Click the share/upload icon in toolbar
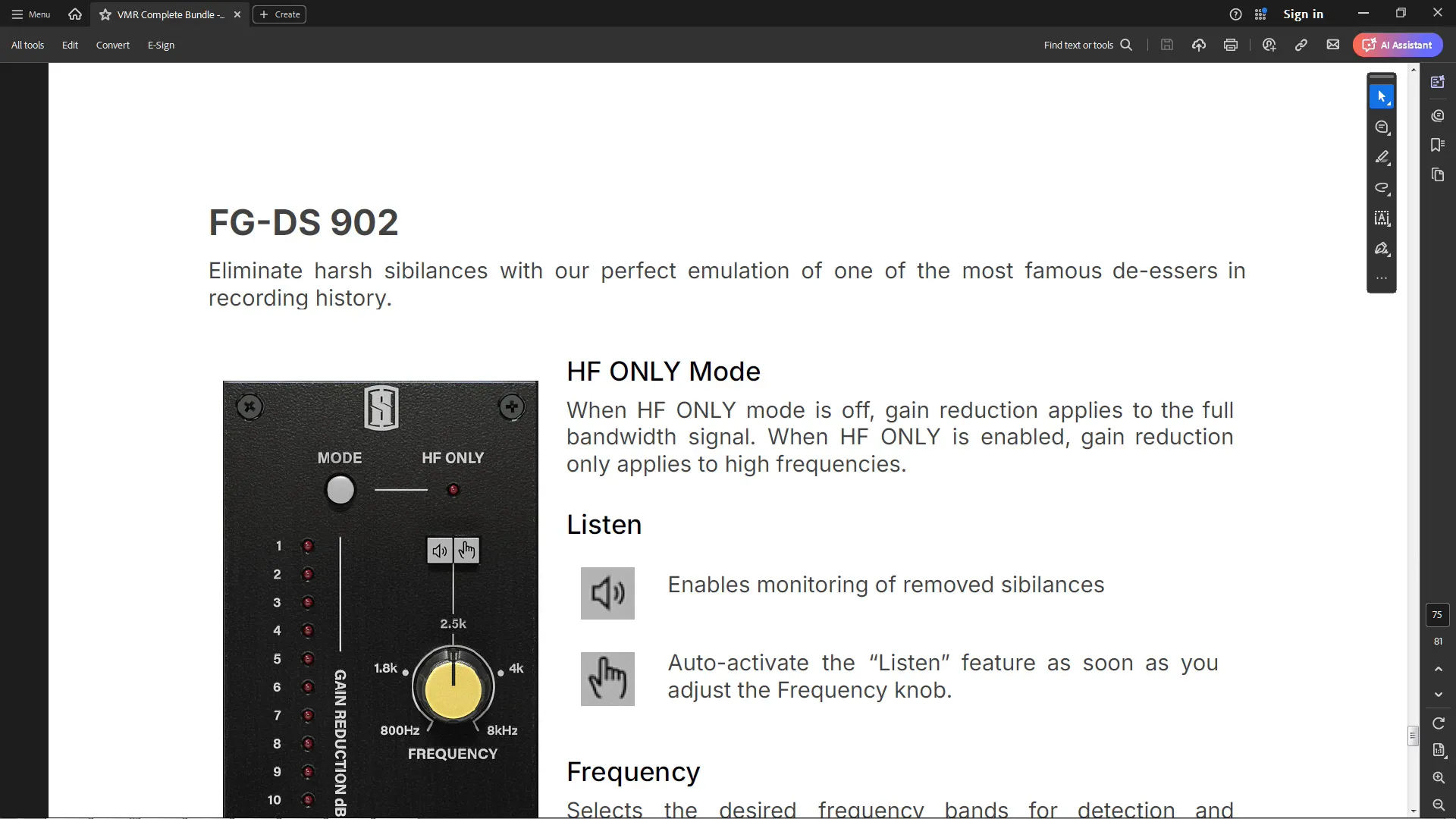The image size is (1456, 819). tap(1199, 45)
